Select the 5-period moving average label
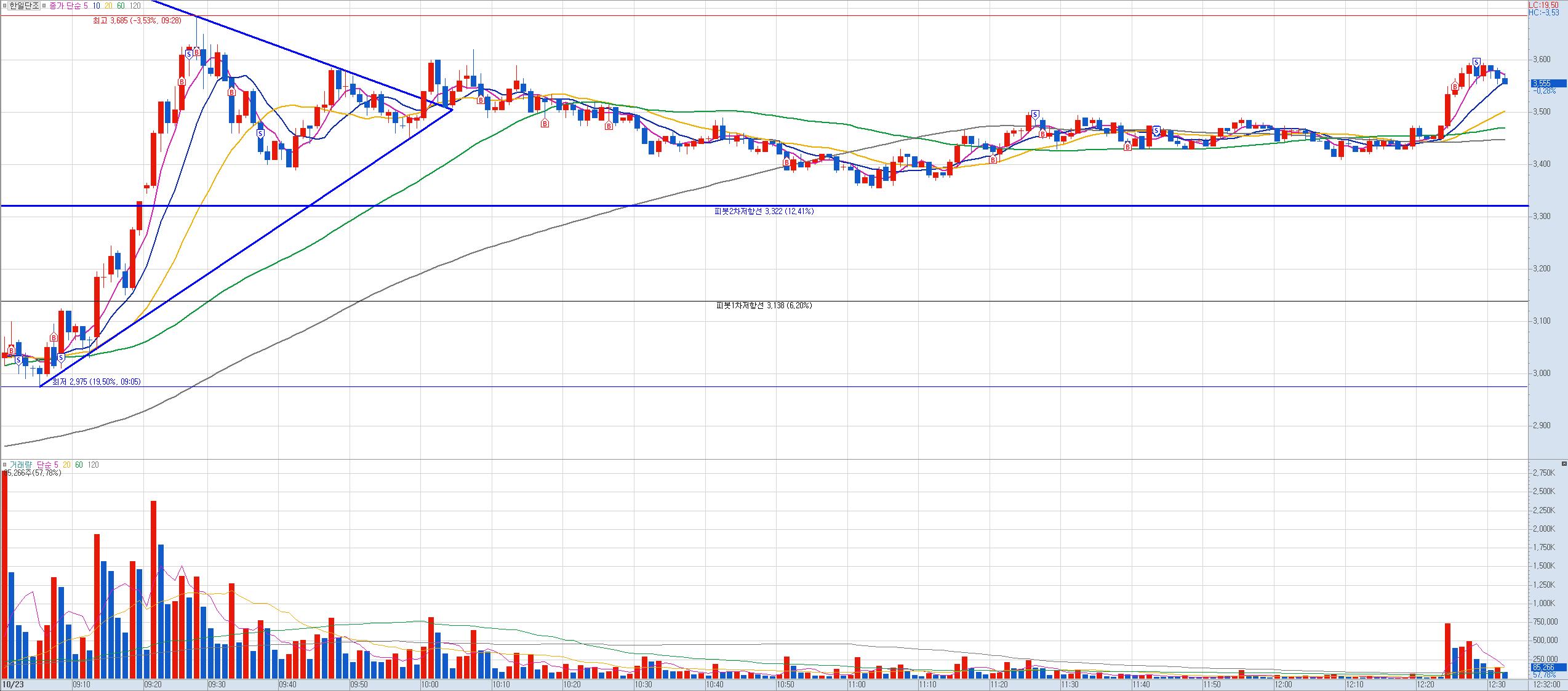 tap(86, 6)
